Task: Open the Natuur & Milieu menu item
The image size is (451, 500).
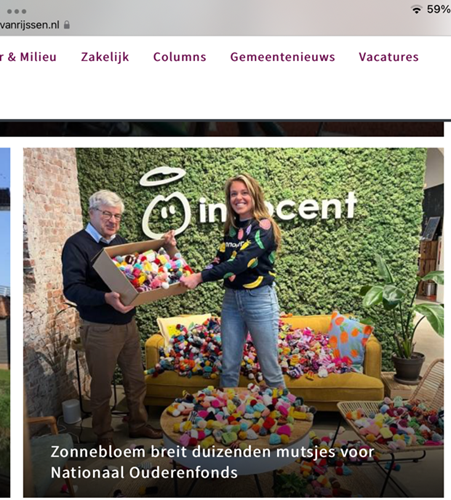Action: 28,57
